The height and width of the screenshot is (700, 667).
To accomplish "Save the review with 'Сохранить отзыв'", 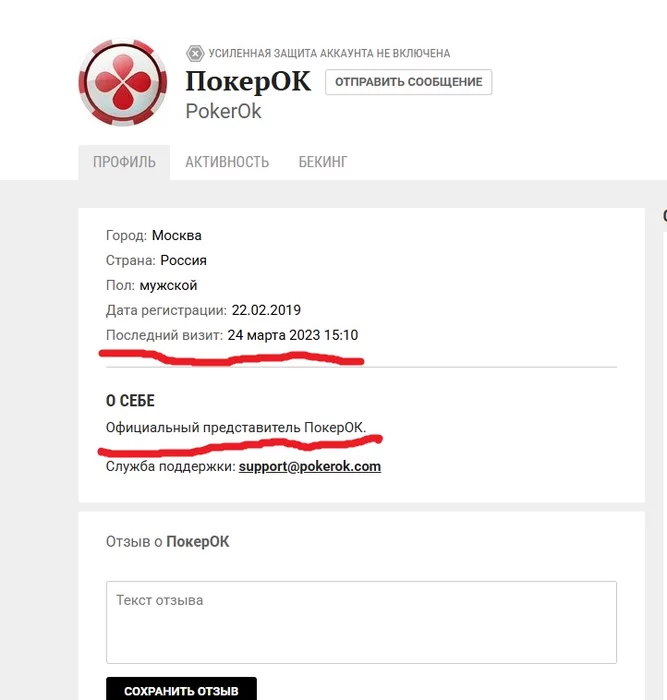I will tap(181, 690).
